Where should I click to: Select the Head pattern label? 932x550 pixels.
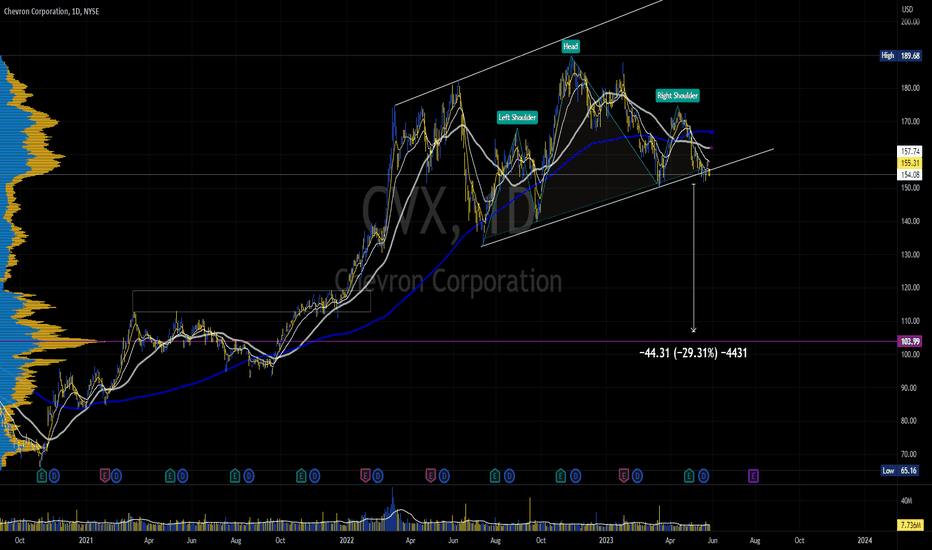pos(571,46)
